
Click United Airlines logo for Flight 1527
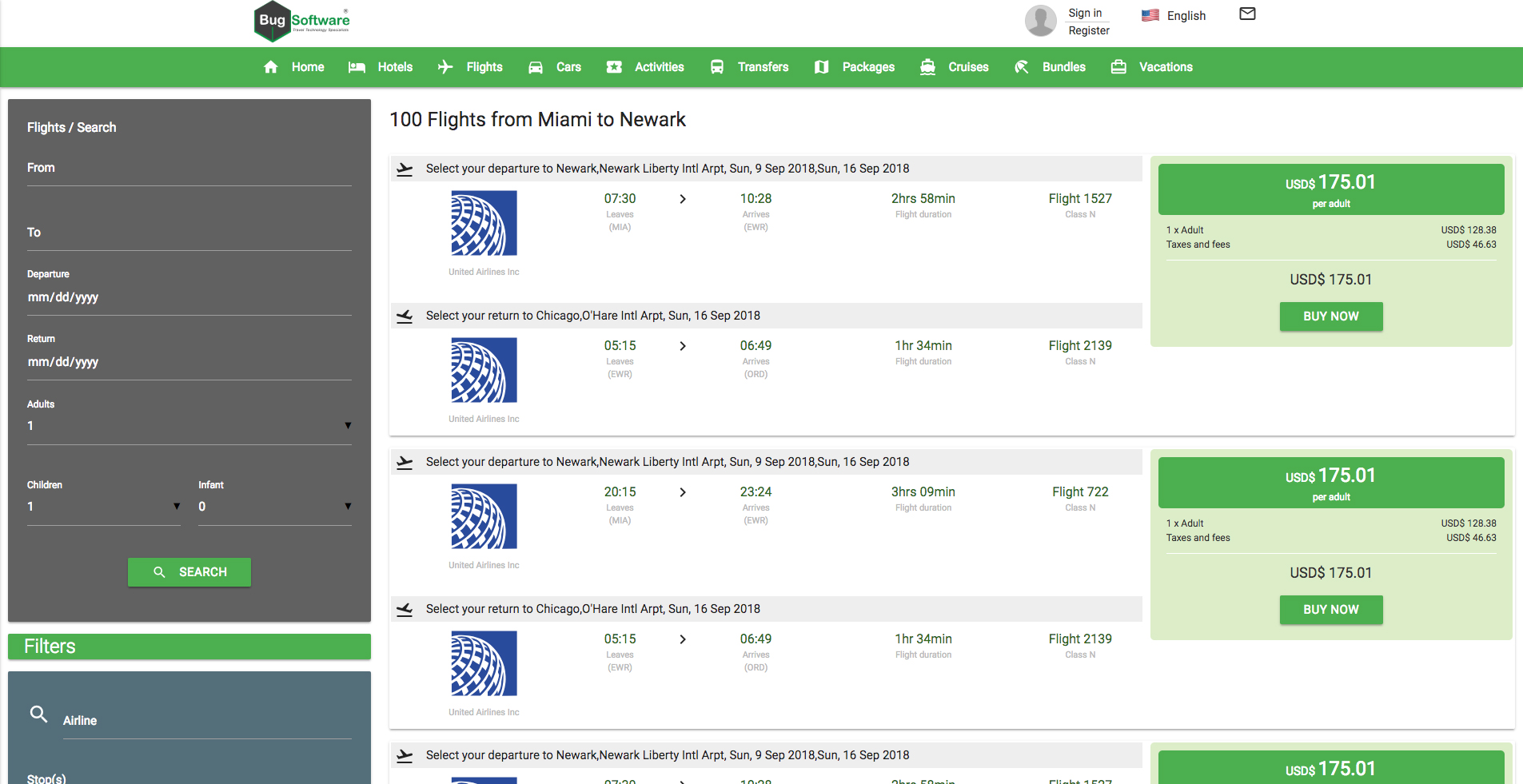coord(484,223)
